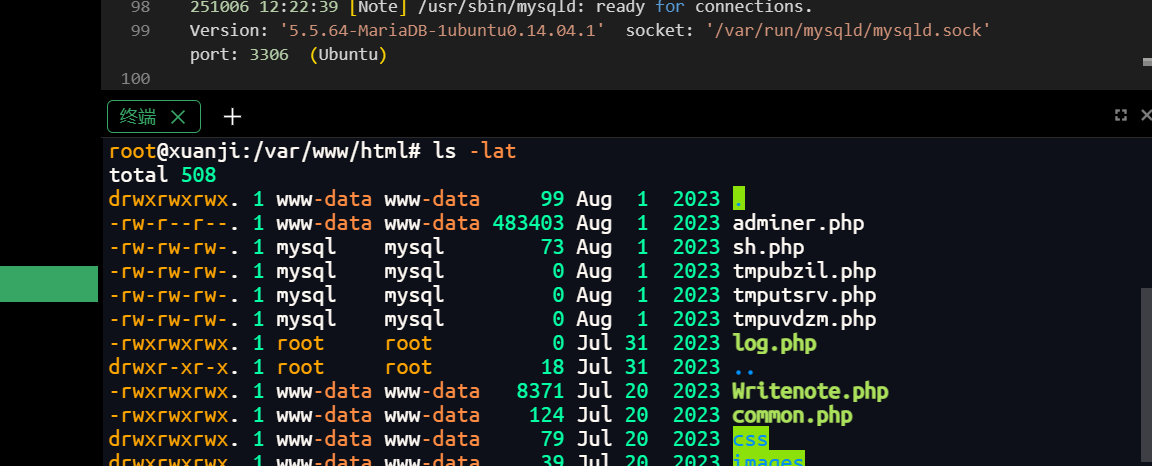The width and height of the screenshot is (1152, 466).
Task: Click the Writenote.php filename
Action: tap(810, 391)
